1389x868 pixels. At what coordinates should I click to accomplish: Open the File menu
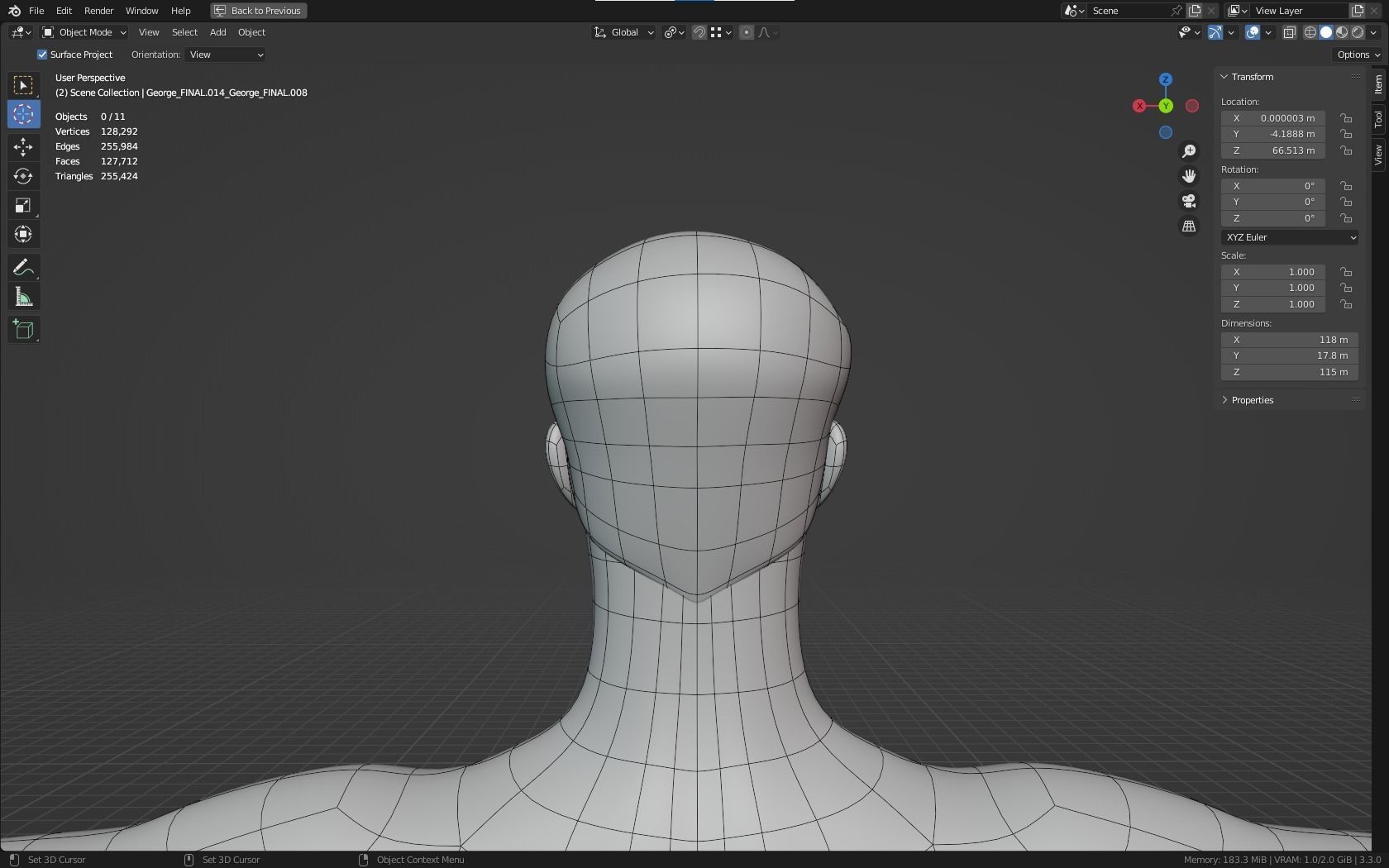coord(36,11)
